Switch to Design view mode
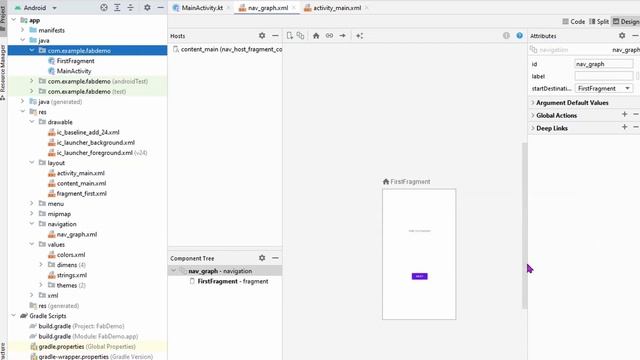 click(626, 22)
